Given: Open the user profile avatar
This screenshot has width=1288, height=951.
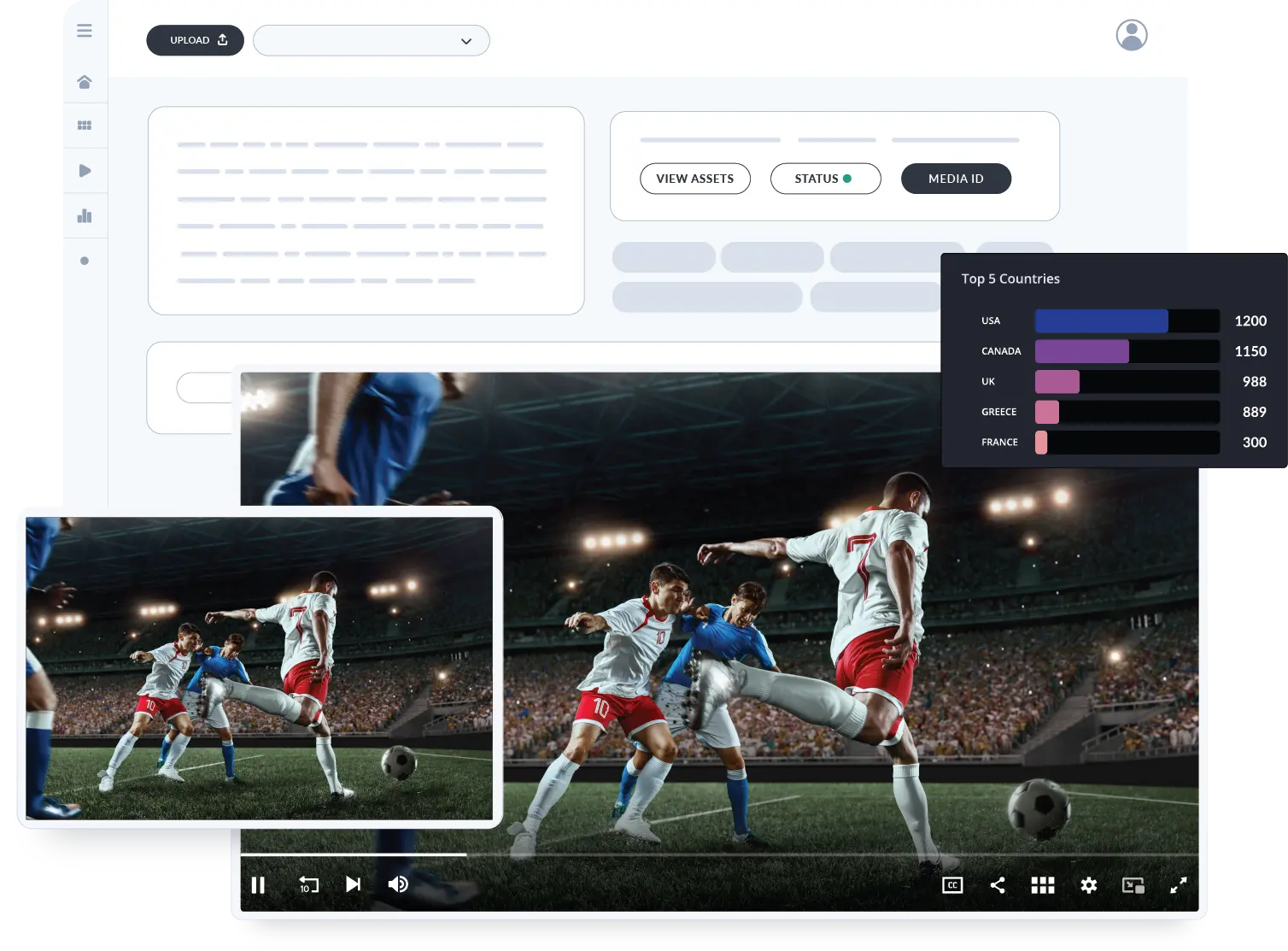Looking at the screenshot, I should click(1132, 35).
